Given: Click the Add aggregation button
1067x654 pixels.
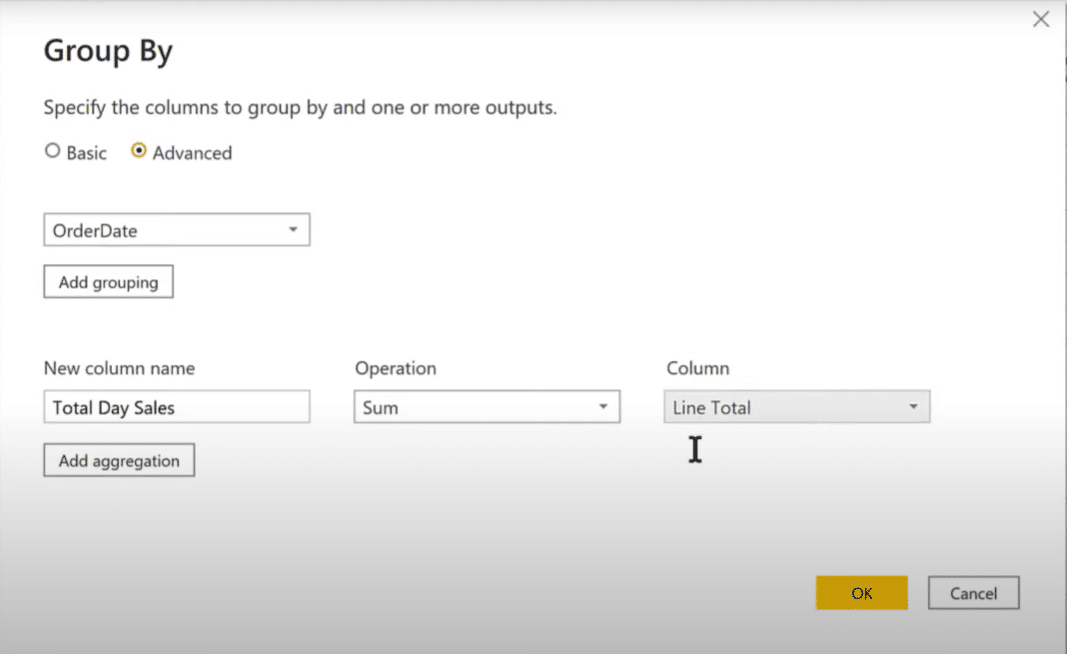Looking at the screenshot, I should tap(119, 460).
